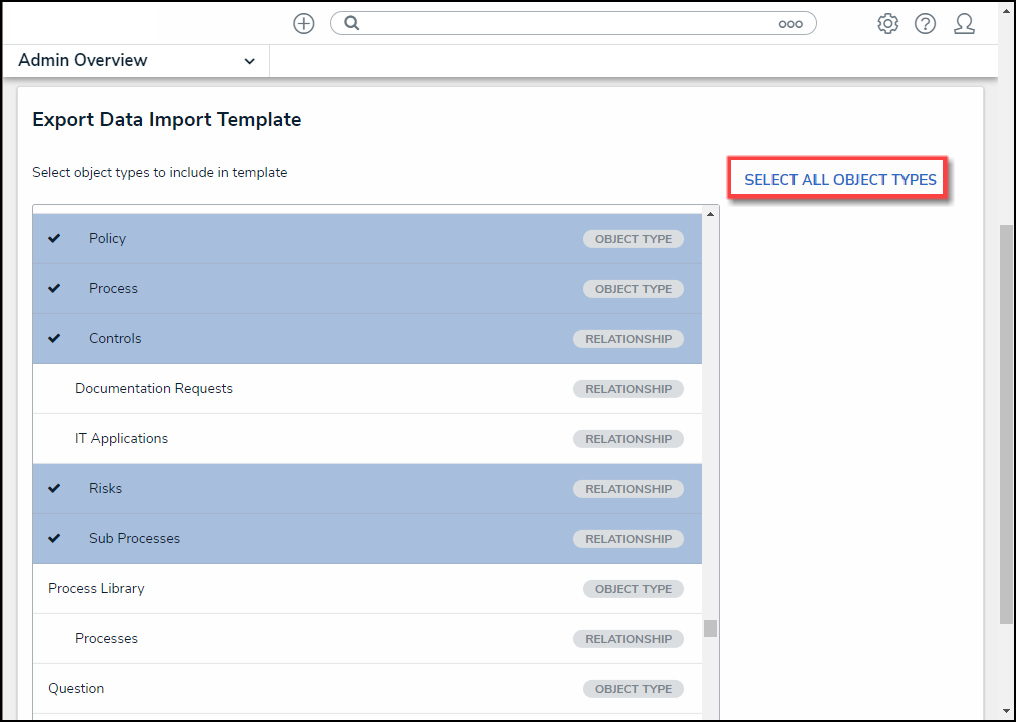This screenshot has height=722, width=1016.
Task: Click the Export Data Import Template heading
Action: click(167, 119)
